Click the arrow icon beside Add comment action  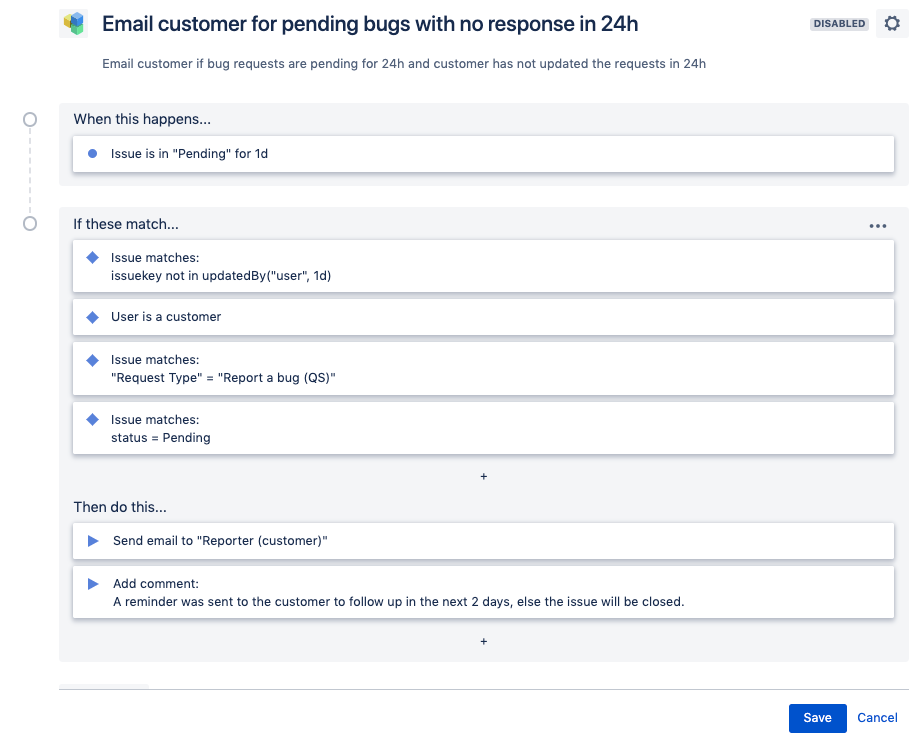93,583
